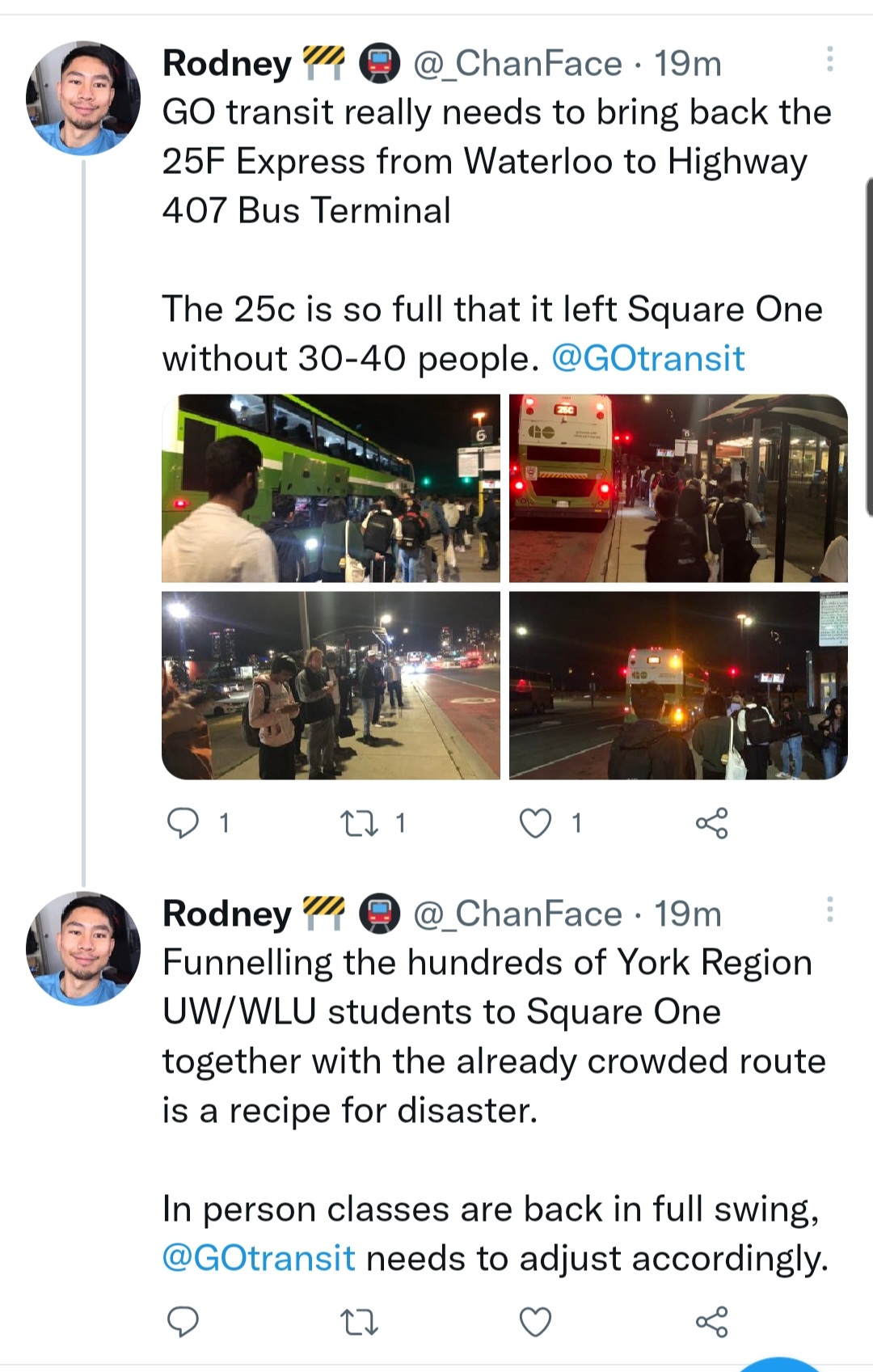Share the second tweet in thread
The height and width of the screenshot is (1372, 873).
point(711,1322)
